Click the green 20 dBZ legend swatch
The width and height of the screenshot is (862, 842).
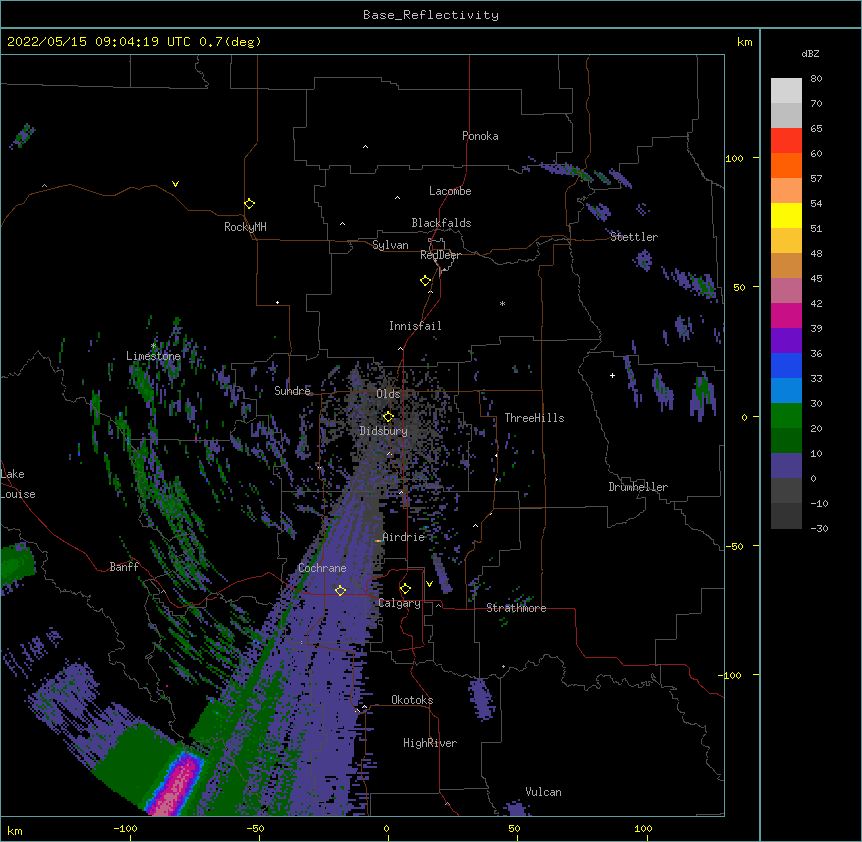click(786, 416)
